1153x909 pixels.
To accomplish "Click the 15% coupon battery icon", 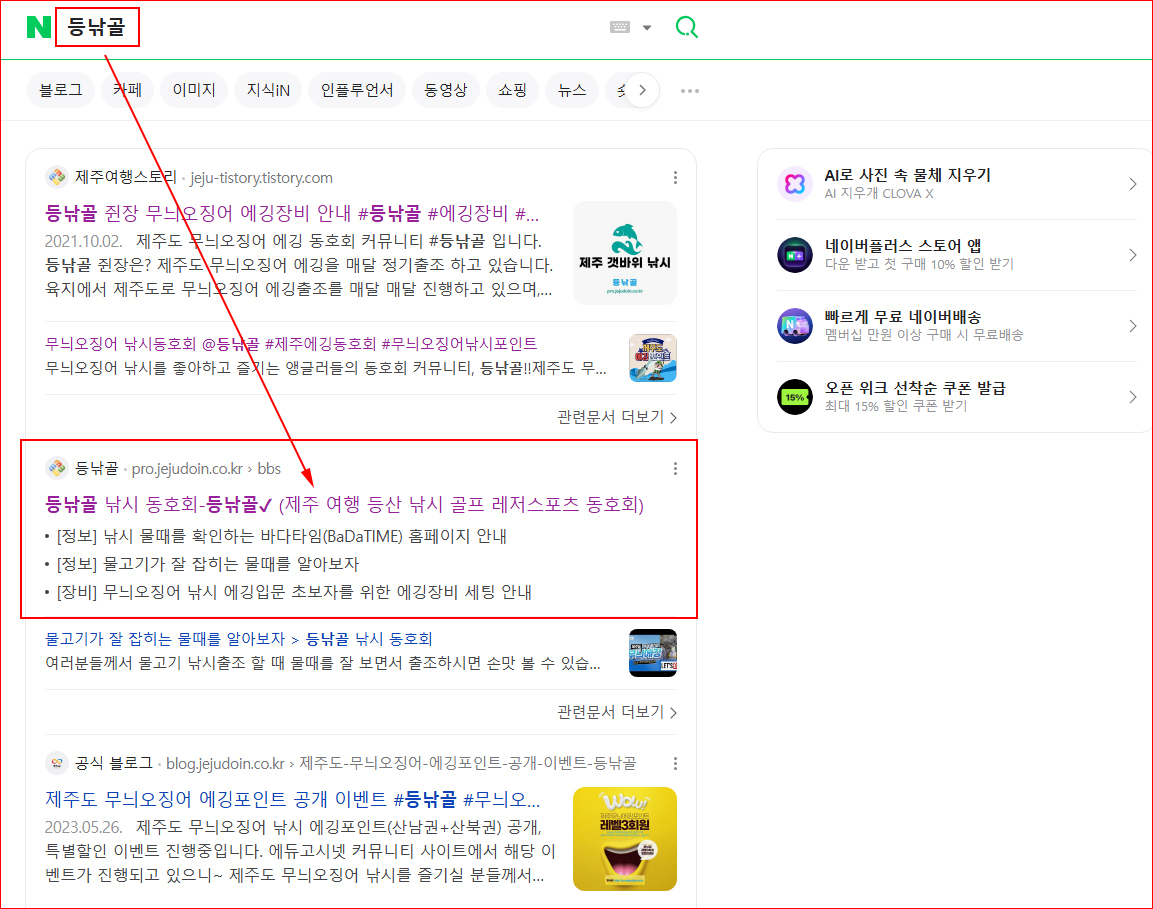I will (795, 397).
